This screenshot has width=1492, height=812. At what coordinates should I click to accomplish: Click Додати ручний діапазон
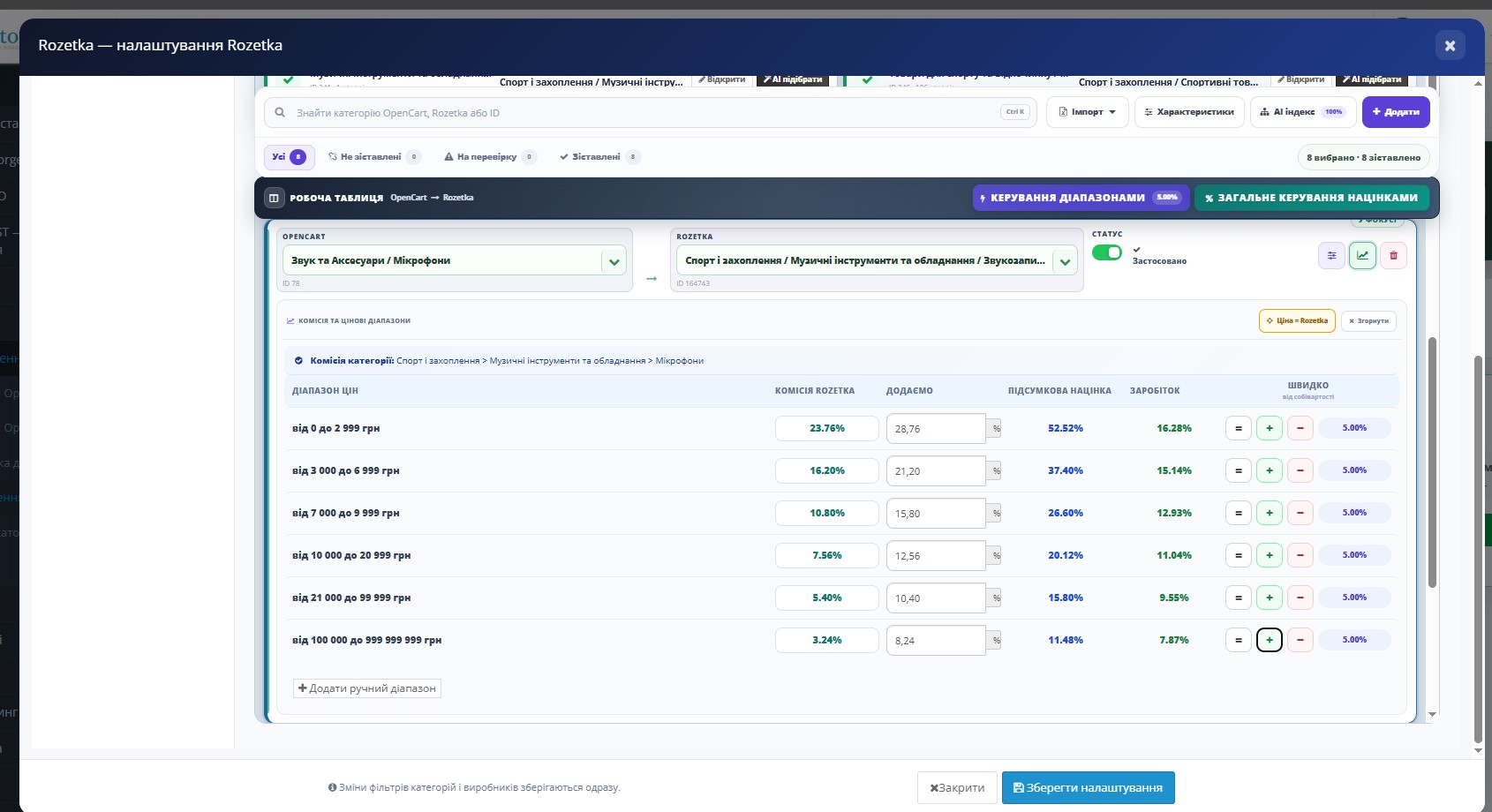(367, 688)
